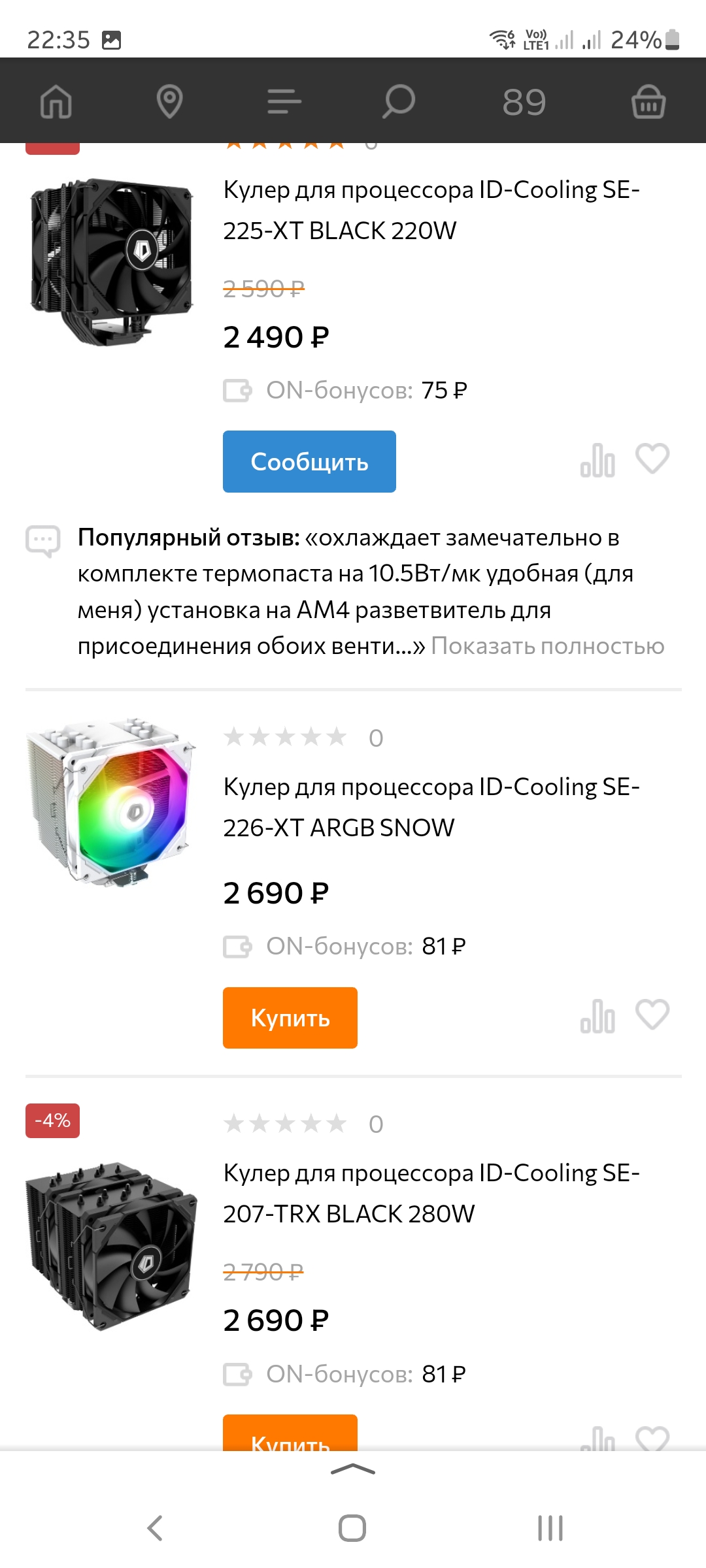Screen dimensions: 706x1568
Task: Add SE-226-XT ARGB SNOW to comparison
Action: tap(597, 1017)
